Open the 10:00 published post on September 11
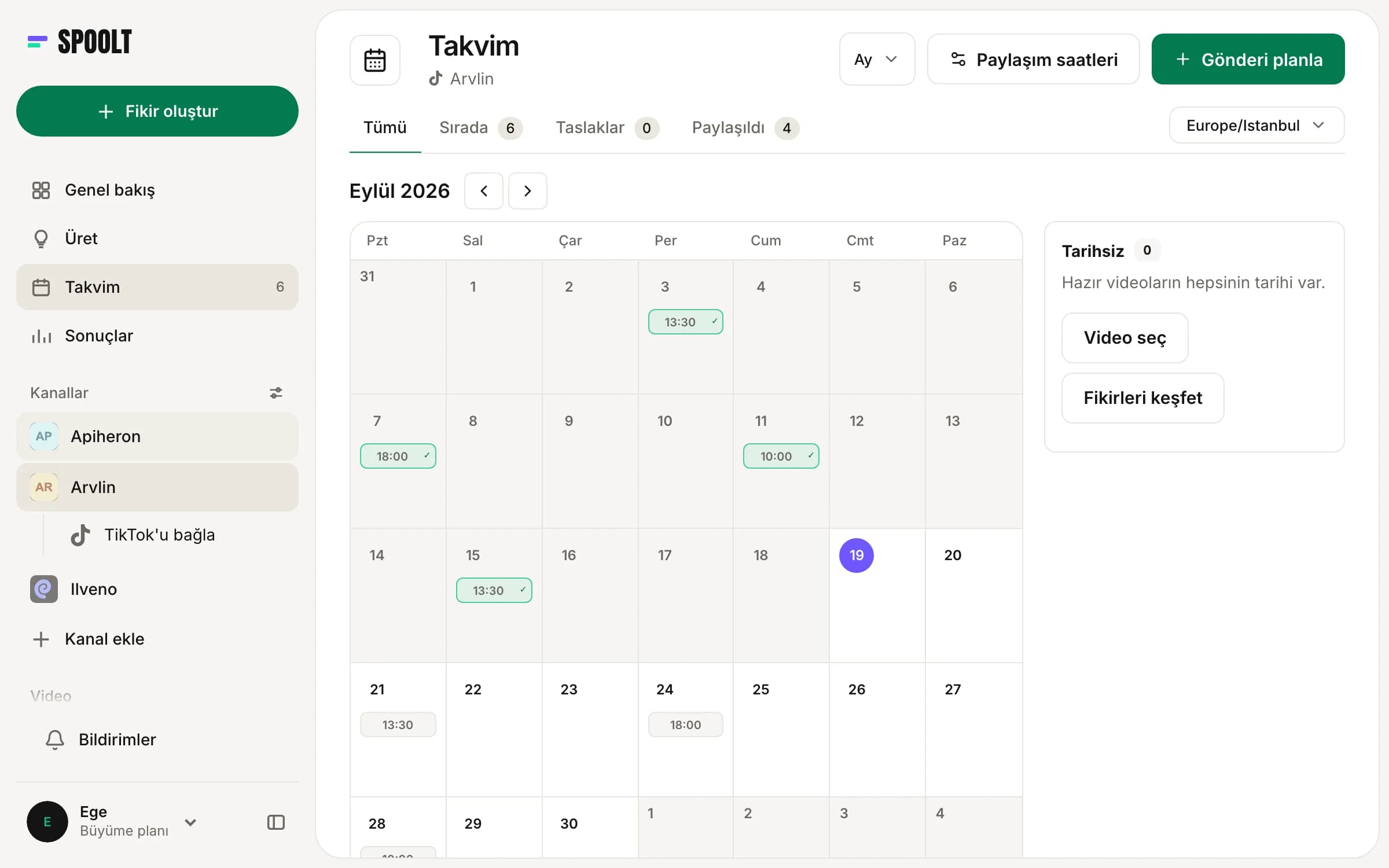 click(781, 457)
